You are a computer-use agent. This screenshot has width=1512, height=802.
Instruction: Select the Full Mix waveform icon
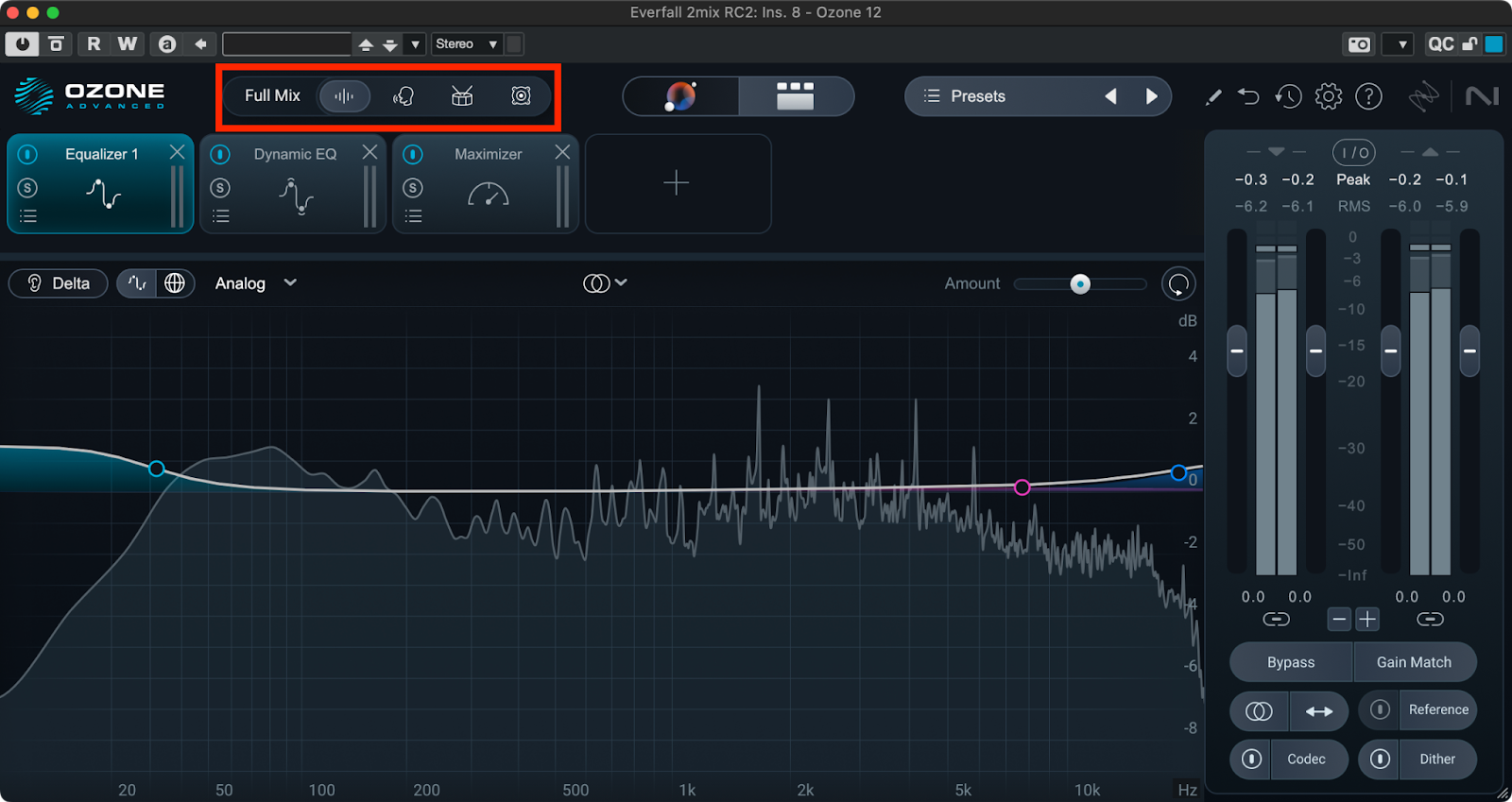[344, 95]
